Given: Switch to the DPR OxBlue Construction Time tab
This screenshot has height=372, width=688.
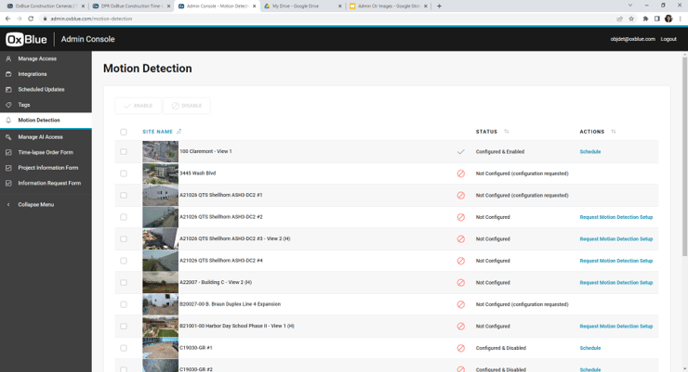Looking at the screenshot, I should pyautogui.click(x=132, y=6).
